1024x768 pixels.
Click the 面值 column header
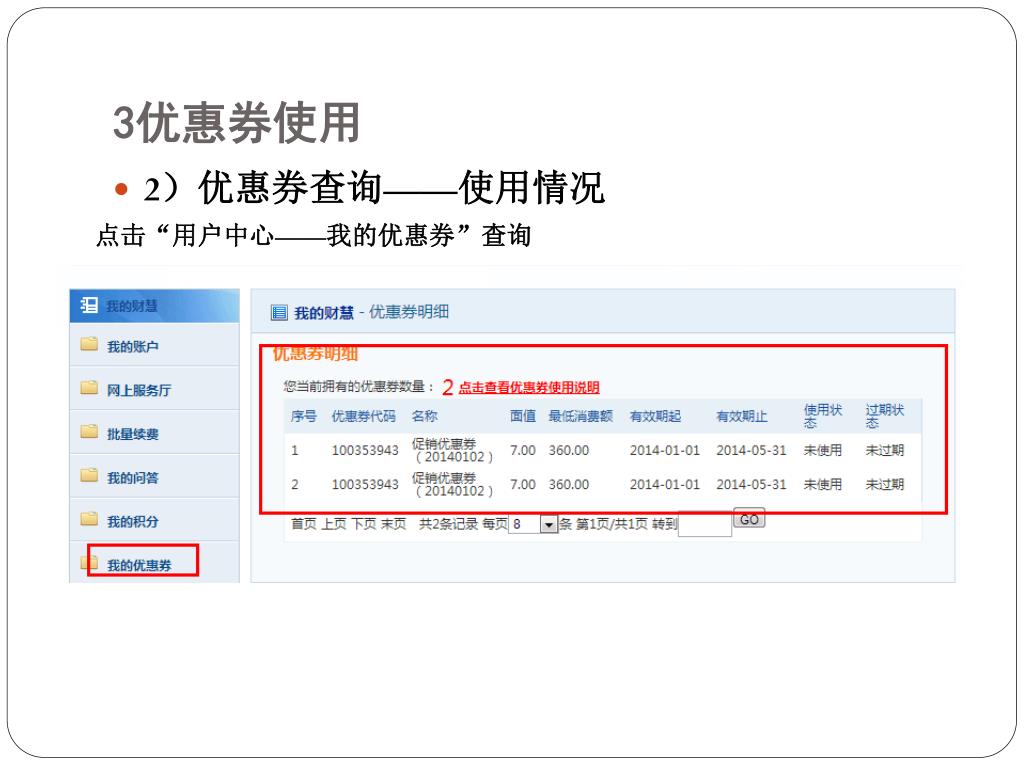pyautogui.click(x=523, y=416)
